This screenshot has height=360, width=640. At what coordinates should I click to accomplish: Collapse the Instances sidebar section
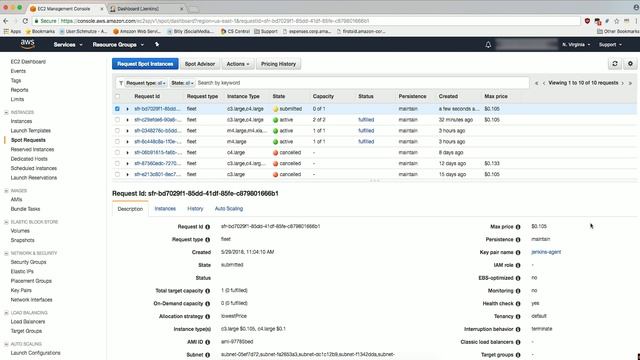click(6, 112)
